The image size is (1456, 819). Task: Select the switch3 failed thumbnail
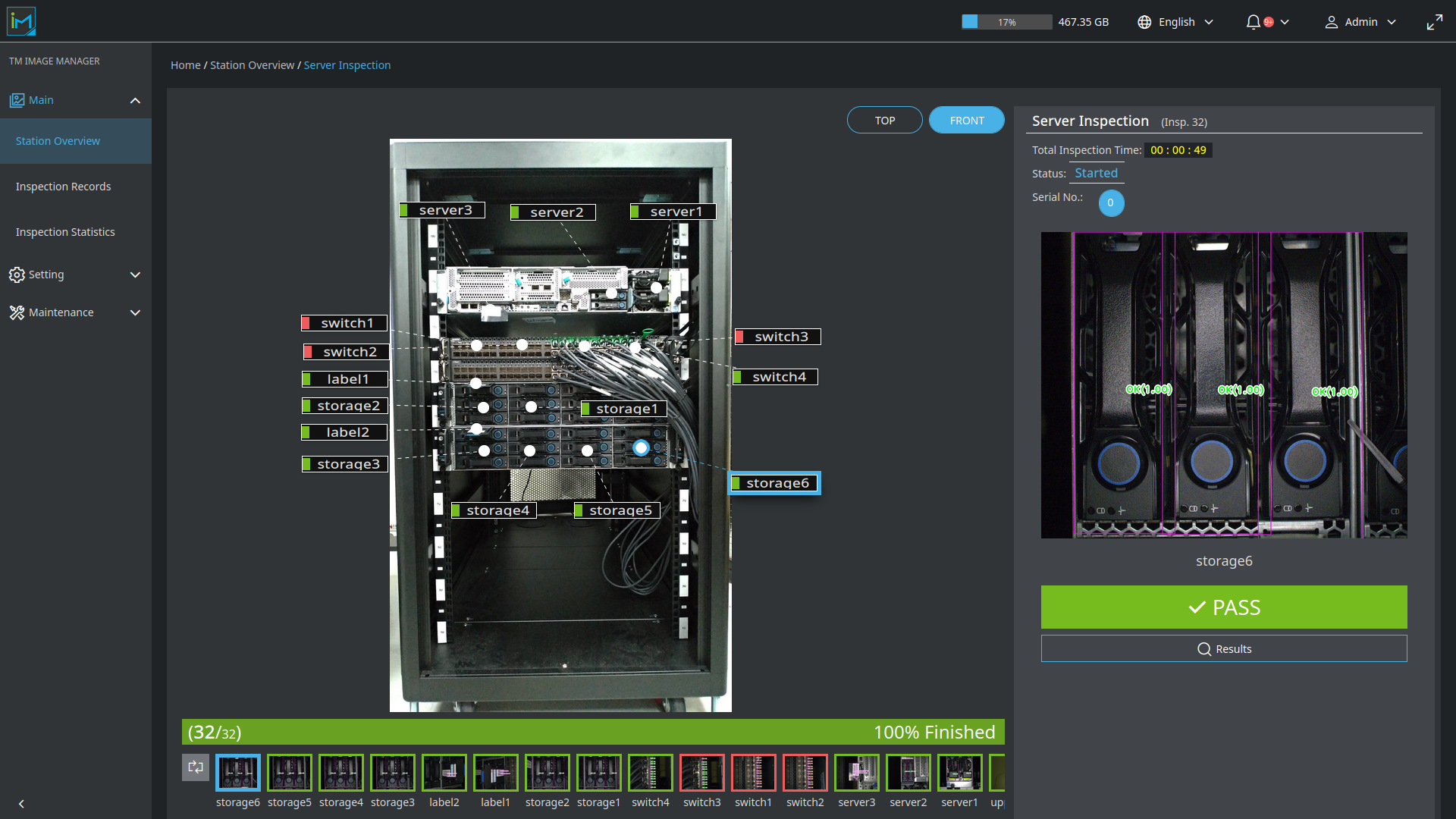(x=701, y=773)
